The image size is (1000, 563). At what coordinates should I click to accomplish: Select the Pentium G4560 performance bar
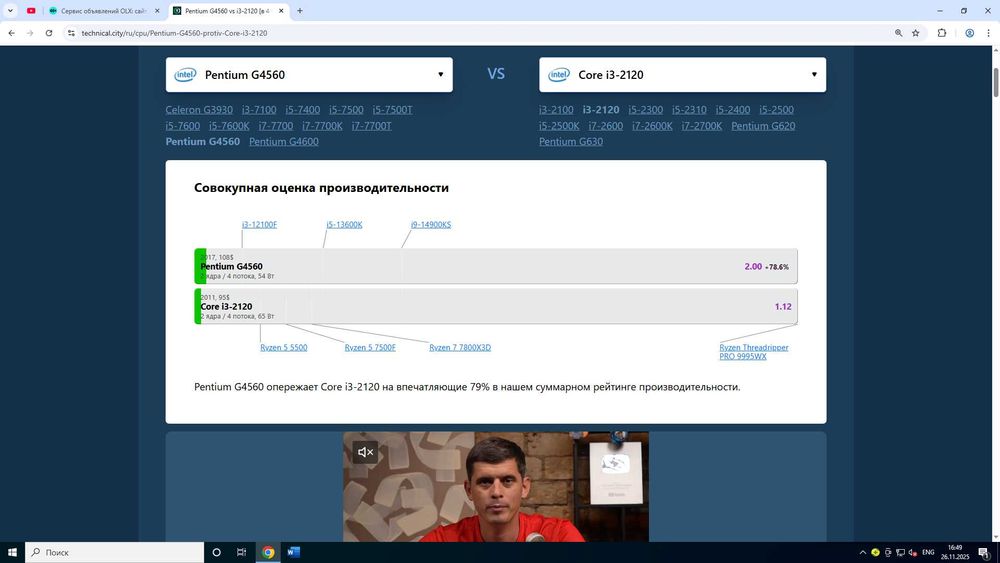[496, 266]
